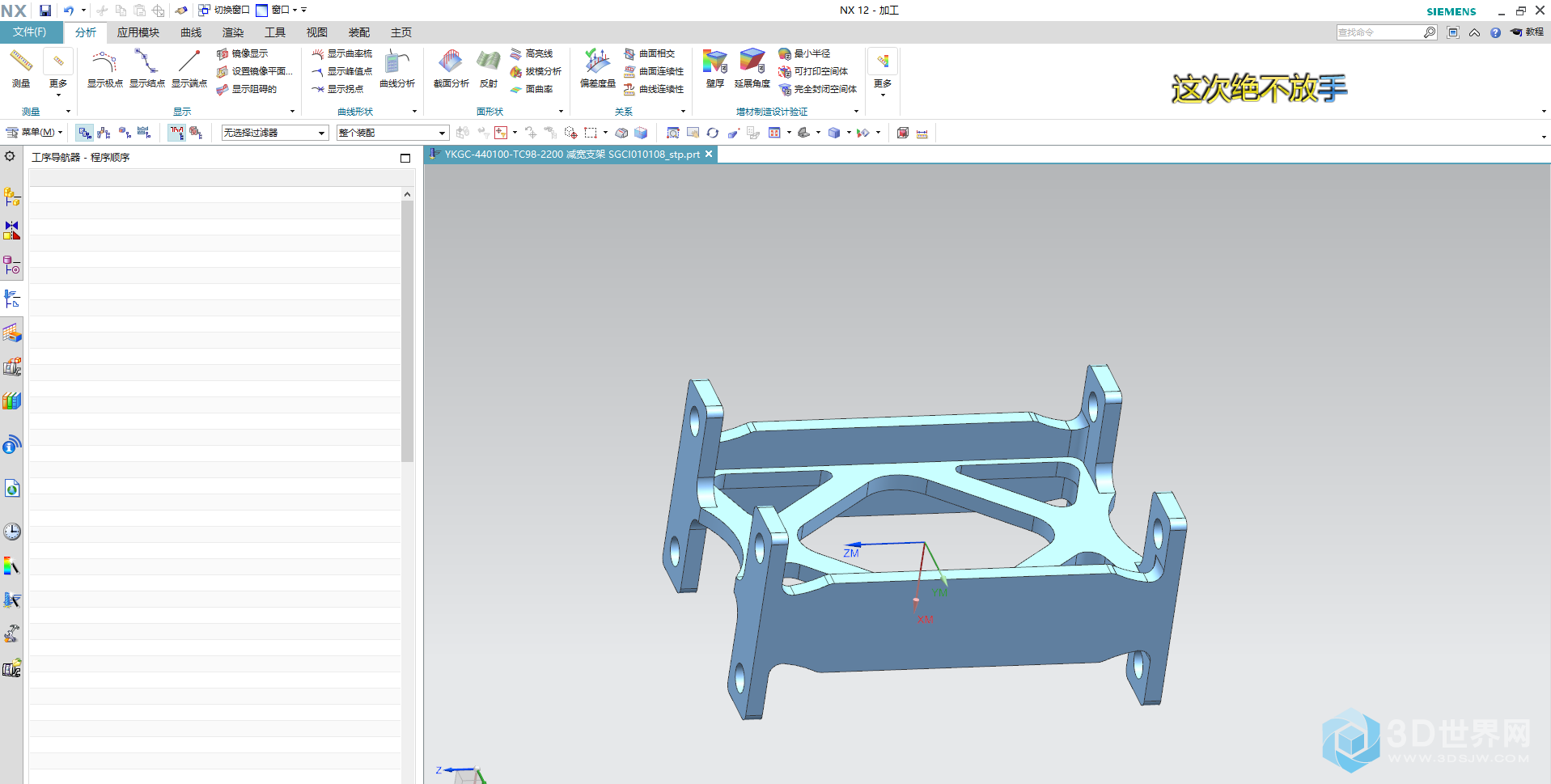The image size is (1551, 784).
Task: Open the 整个装配 scope dropdown
Action: [x=392, y=133]
